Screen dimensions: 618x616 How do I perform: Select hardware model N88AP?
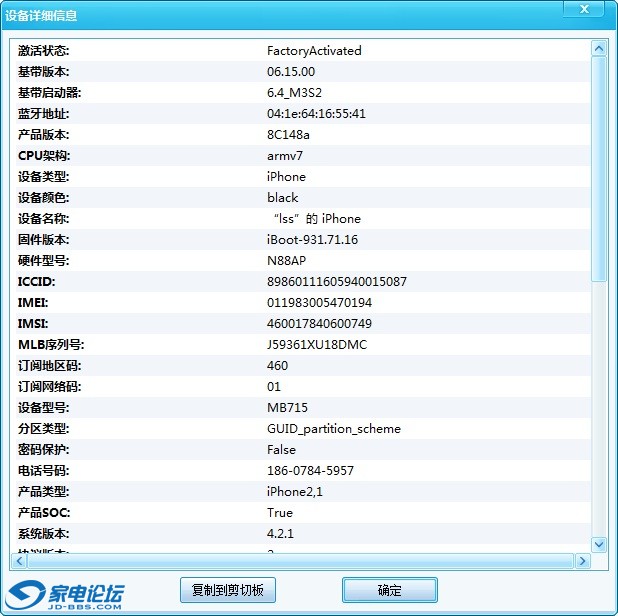coord(287,261)
